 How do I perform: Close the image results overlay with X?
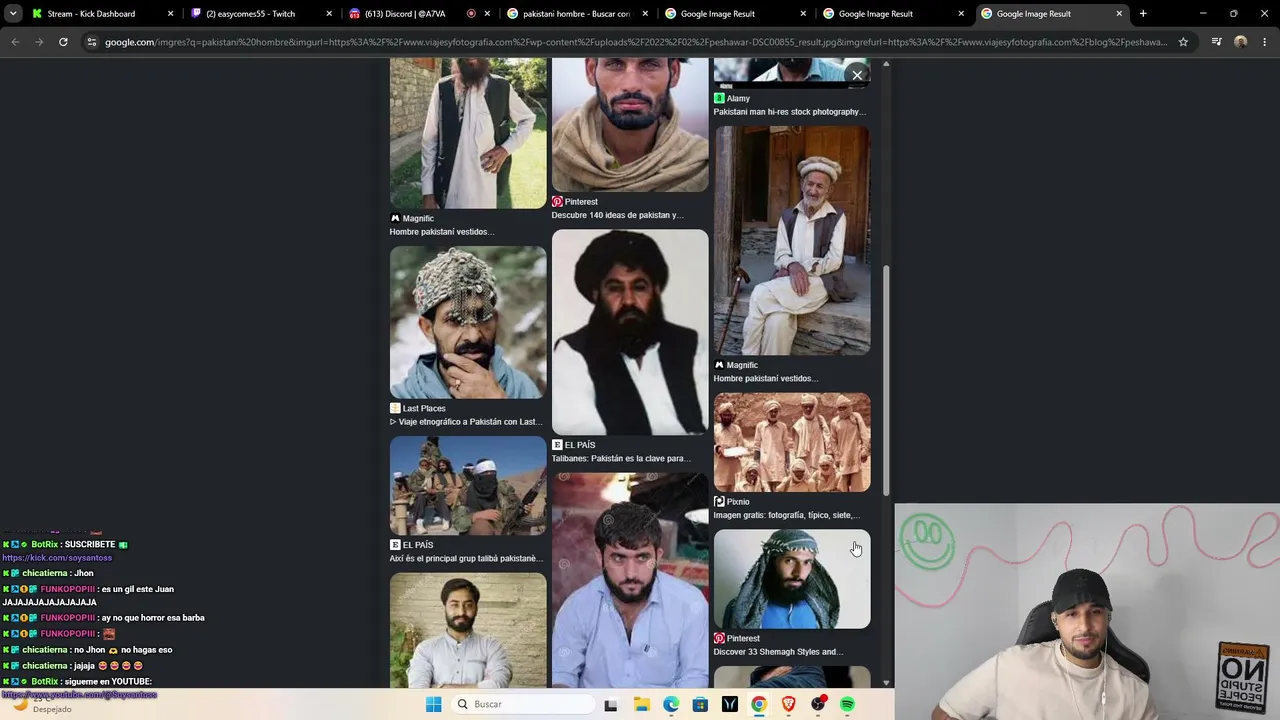click(857, 75)
